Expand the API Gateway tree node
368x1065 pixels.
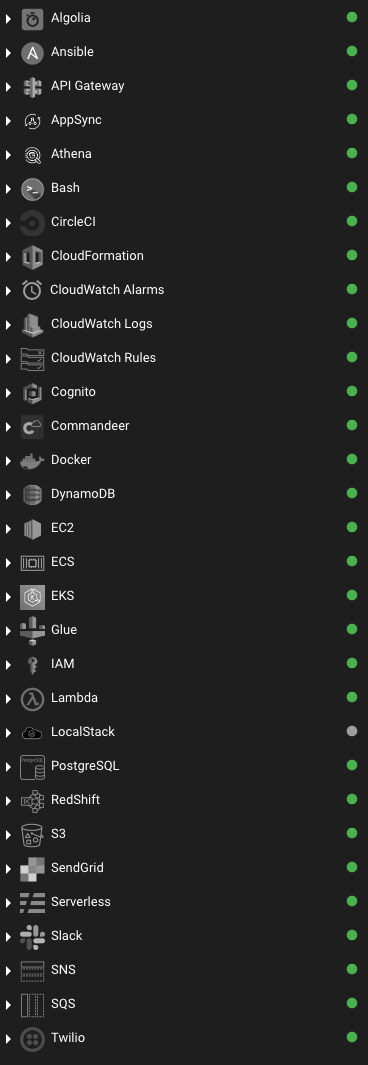click(x=9, y=87)
